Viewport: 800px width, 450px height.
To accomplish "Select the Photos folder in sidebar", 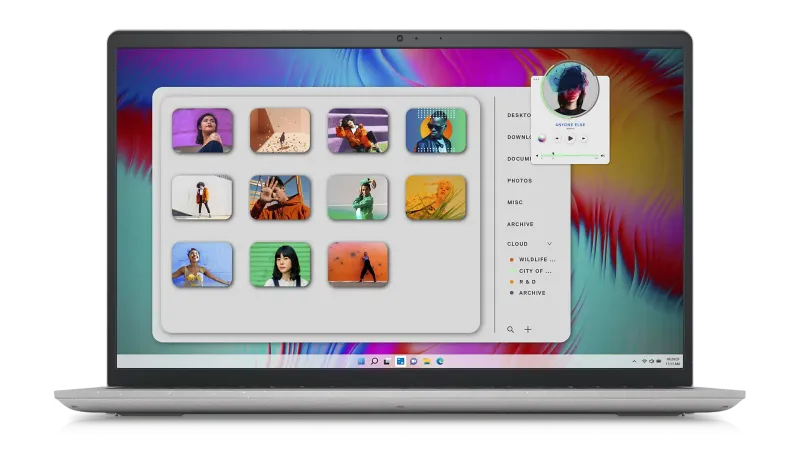I will tap(519, 181).
